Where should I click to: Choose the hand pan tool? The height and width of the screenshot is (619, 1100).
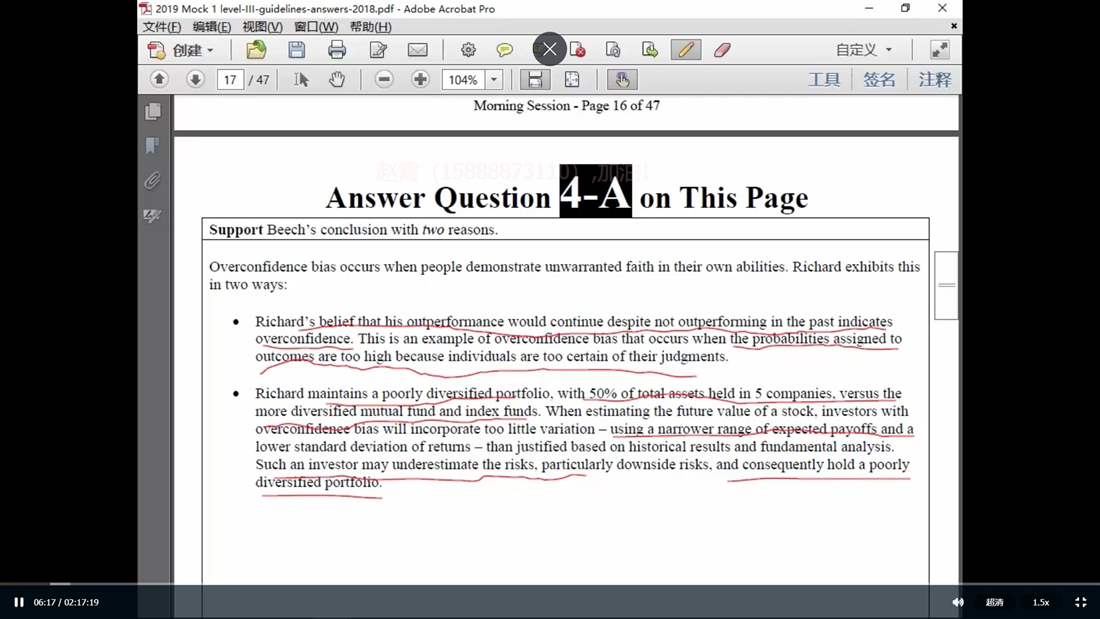337,79
